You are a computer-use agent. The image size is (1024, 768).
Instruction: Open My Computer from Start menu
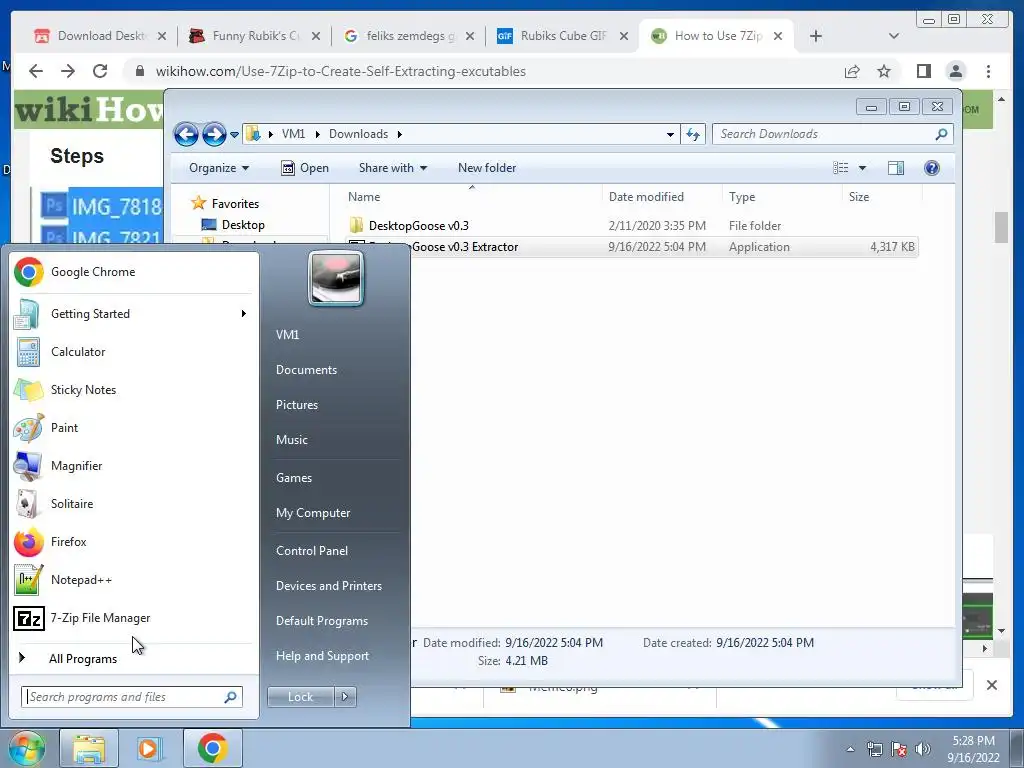[x=313, y=513]
